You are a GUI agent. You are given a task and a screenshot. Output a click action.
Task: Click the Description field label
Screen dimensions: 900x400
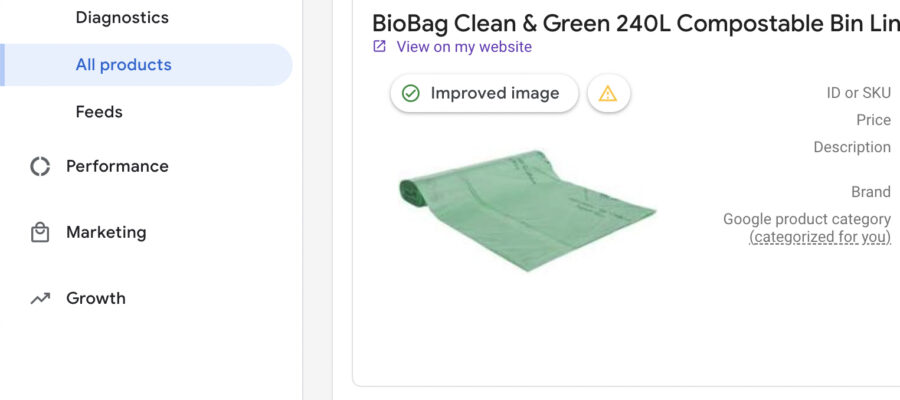tap(852, 147)
